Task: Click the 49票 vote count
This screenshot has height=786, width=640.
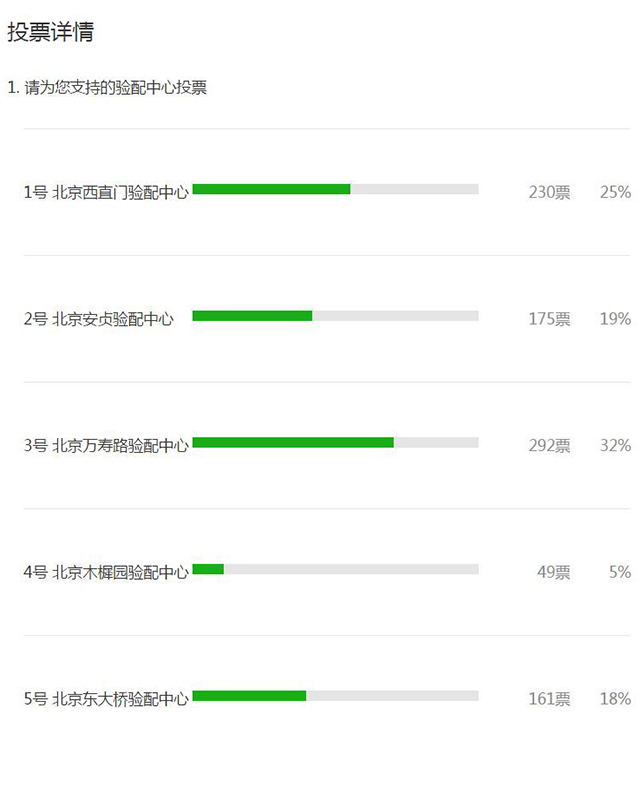Action: pos(554,572)
